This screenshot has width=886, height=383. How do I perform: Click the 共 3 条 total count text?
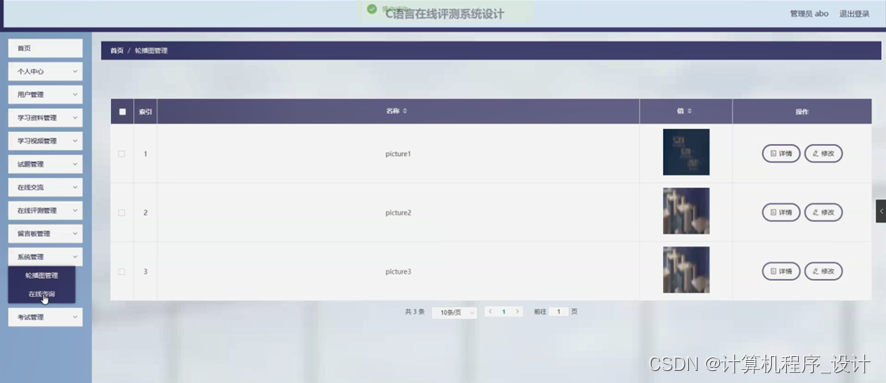pyautogui.click(x=415, y=312)
